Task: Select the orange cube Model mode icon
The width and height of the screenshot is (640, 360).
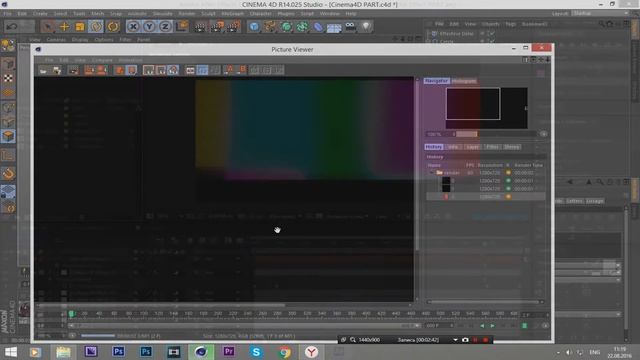Action: click(x=8, y=136)
